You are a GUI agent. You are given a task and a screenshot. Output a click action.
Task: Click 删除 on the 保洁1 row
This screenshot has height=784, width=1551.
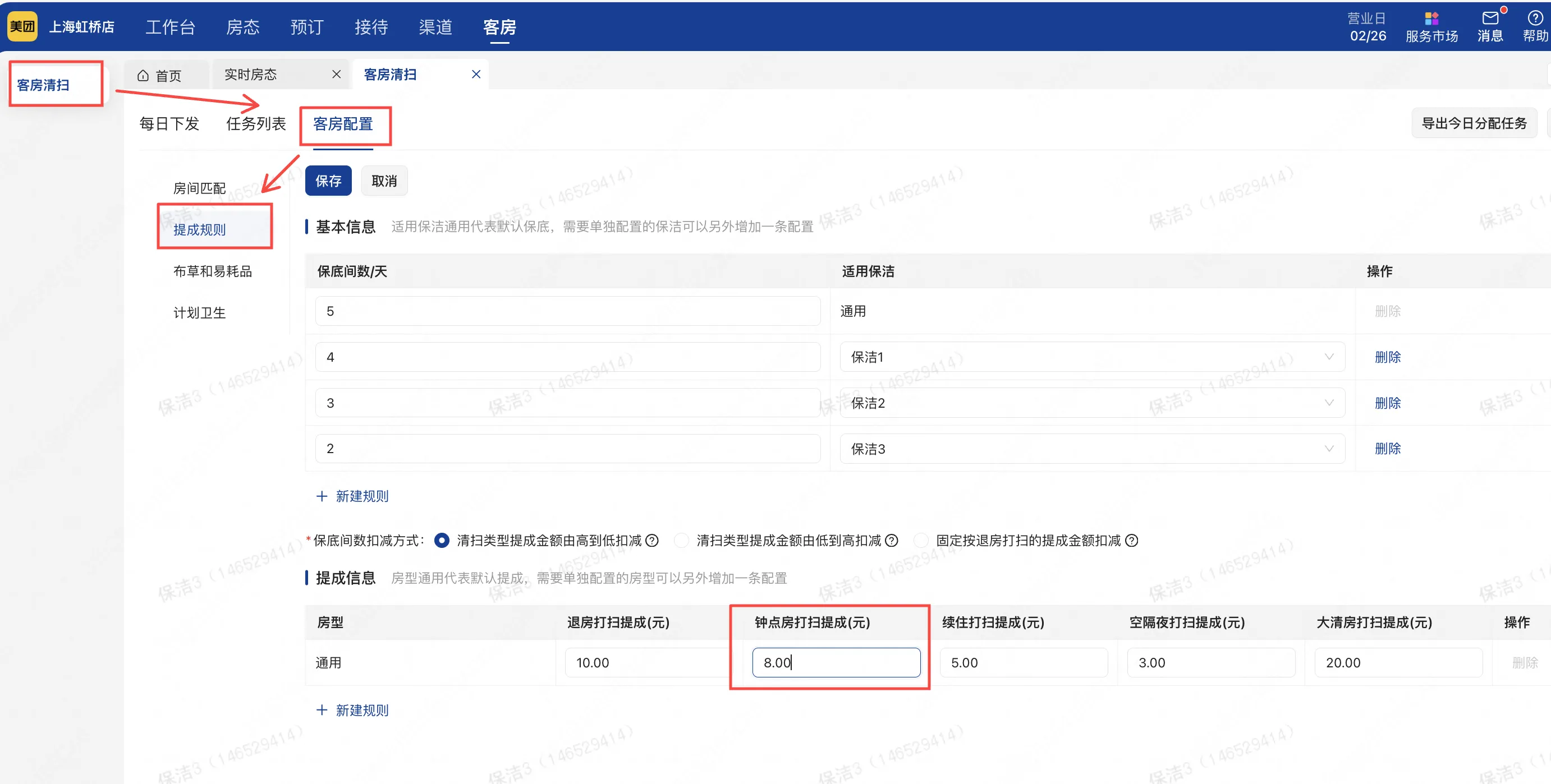coord(1388,356)
